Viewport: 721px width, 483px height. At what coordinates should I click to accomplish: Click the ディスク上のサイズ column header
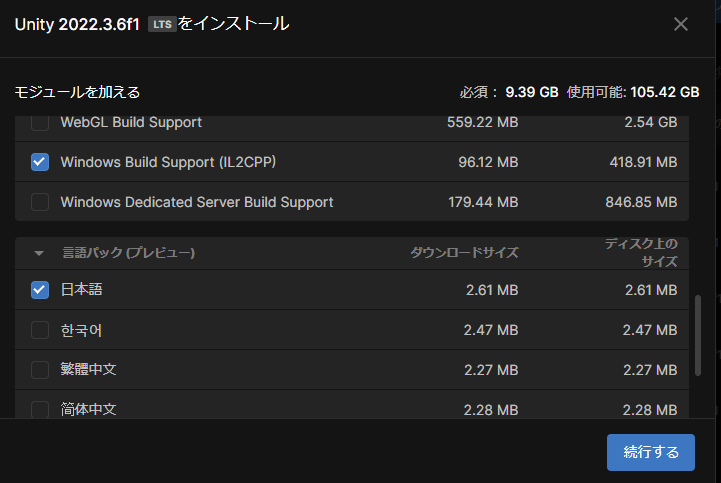tap(641, 252)
